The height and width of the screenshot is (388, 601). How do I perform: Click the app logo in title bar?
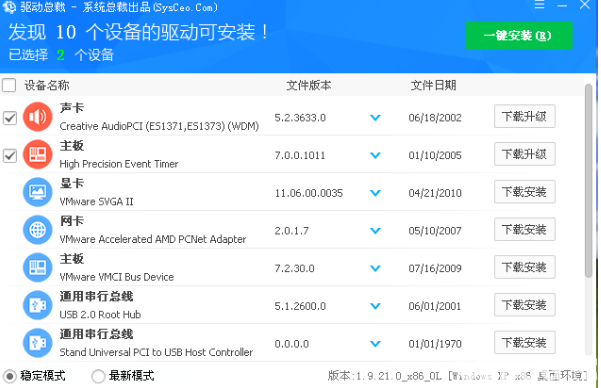9,7
